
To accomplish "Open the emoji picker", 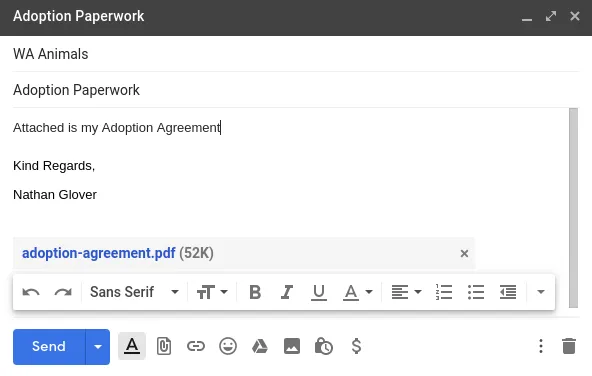I will 228,346.
